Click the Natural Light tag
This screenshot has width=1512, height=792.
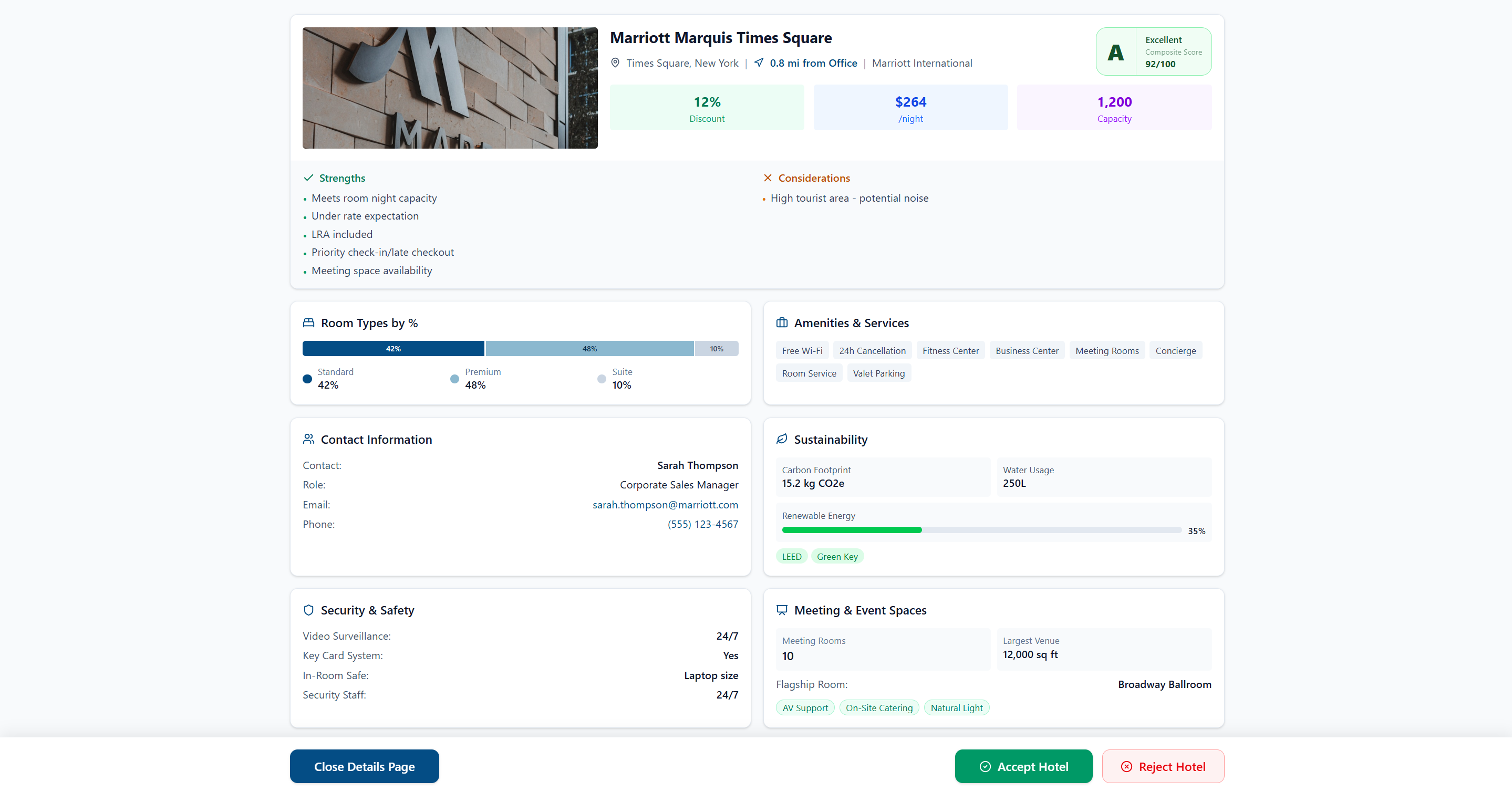(x=957, y=707)
